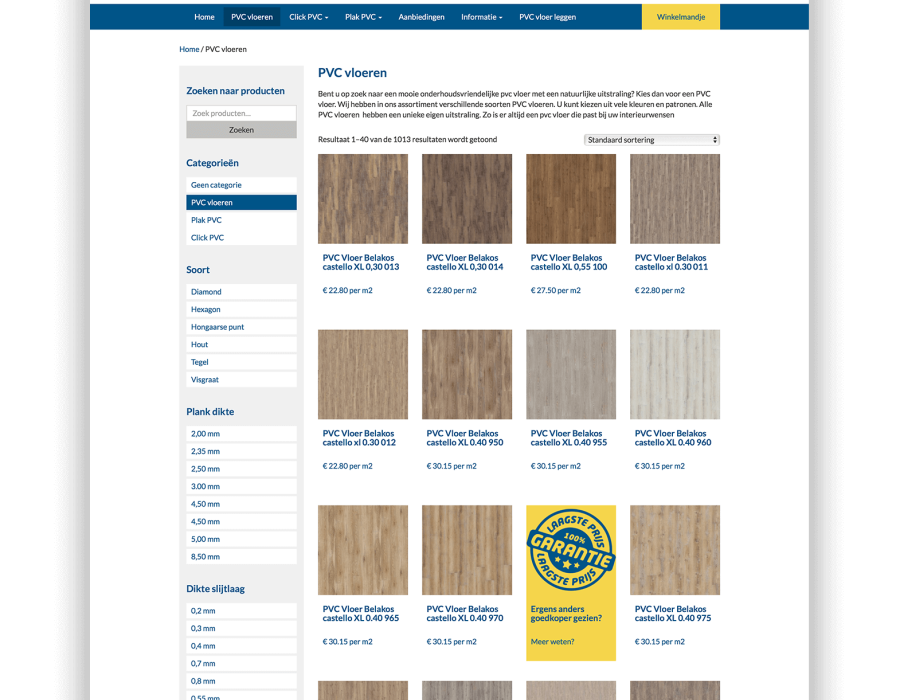Filter slijtlaag dikte 0,8 mm
This screenshot has height=700, width=900.
[x=241, y=681]
